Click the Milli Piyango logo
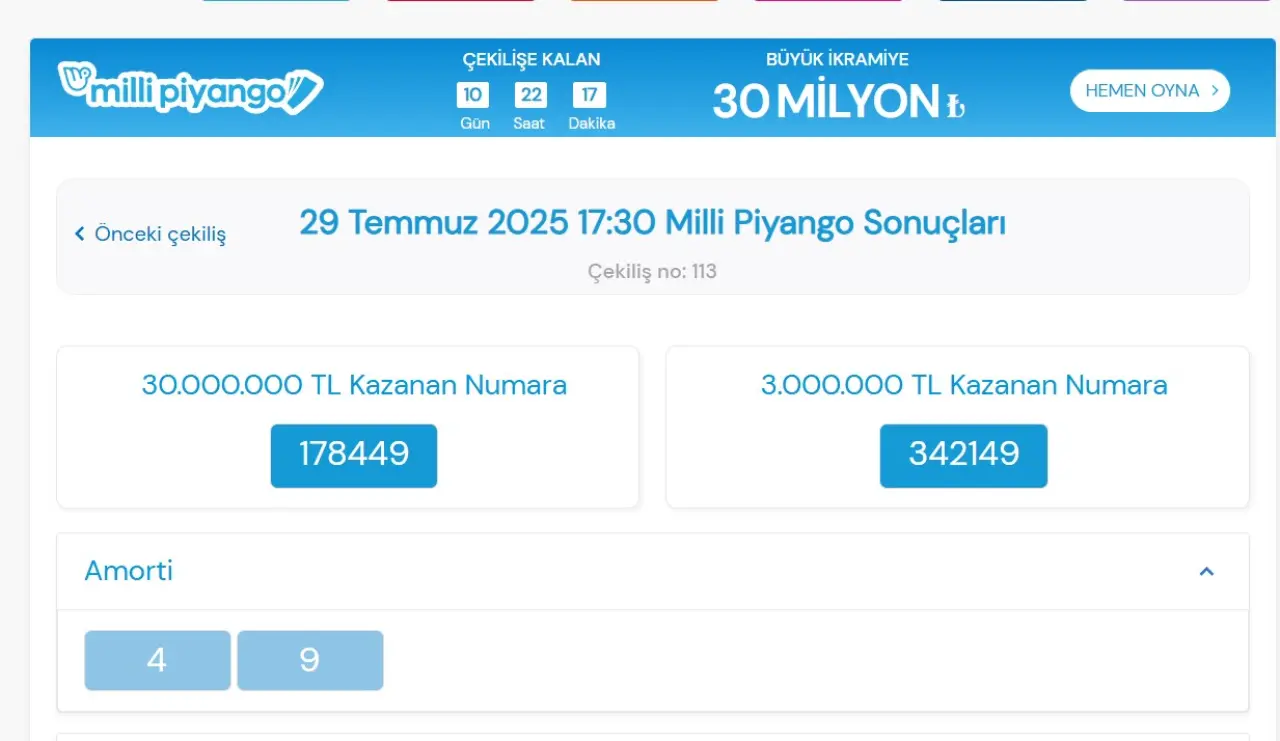This screenshot has width=1280, height=741. pos(190,89)
